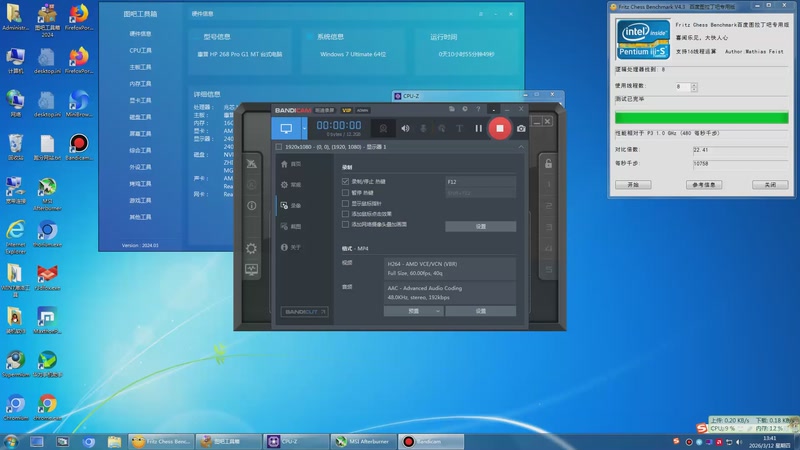The image size is (800, 450).
Task: Enable the 暂停 热键 checkbox
Action: point(346,192)
